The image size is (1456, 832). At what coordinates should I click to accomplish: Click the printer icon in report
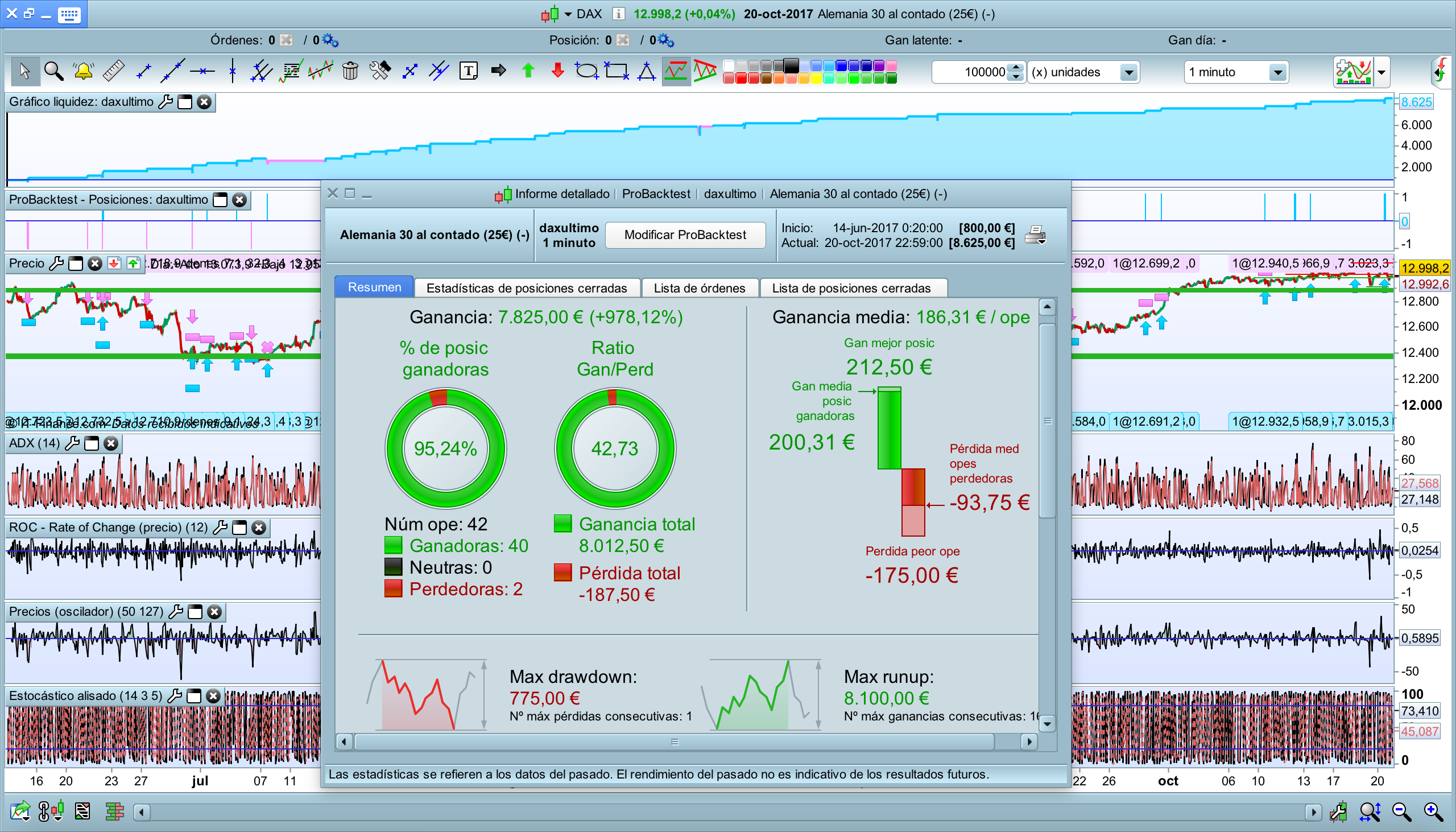point(1035,235)
